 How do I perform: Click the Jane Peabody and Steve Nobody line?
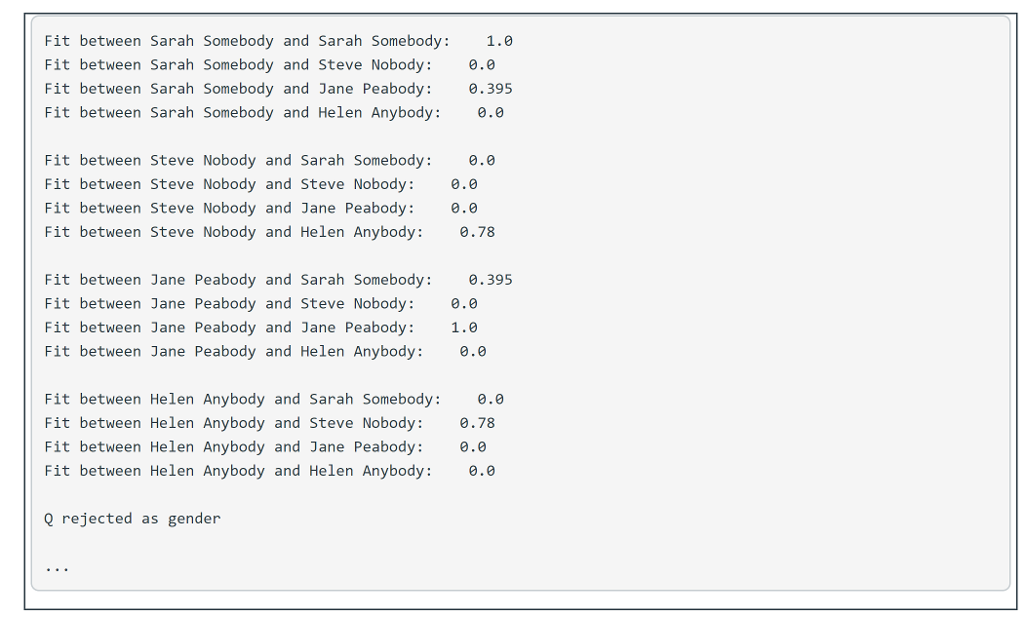[x=260, y=303]
